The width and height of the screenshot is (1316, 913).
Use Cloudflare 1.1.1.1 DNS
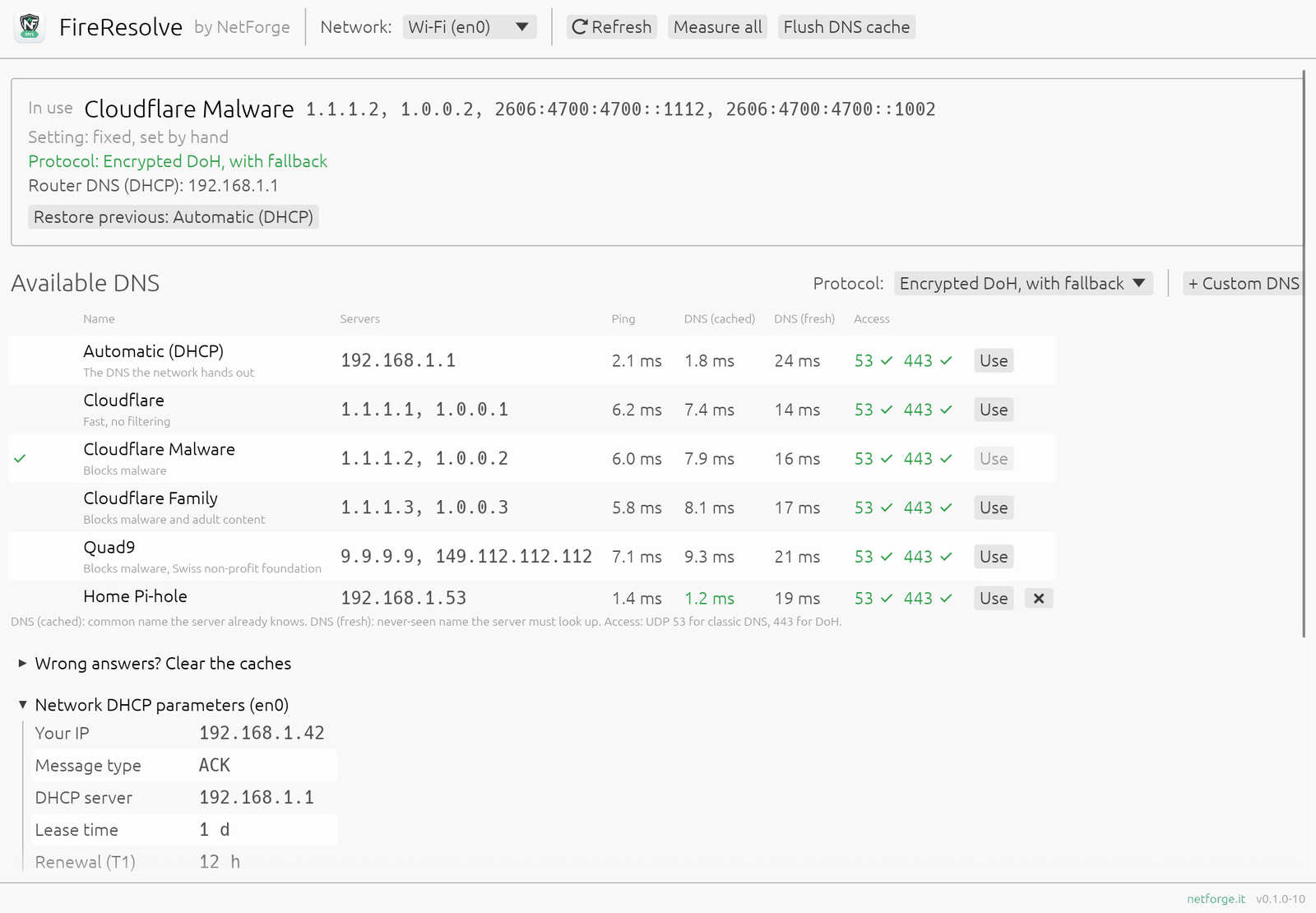tap(994, 410)
